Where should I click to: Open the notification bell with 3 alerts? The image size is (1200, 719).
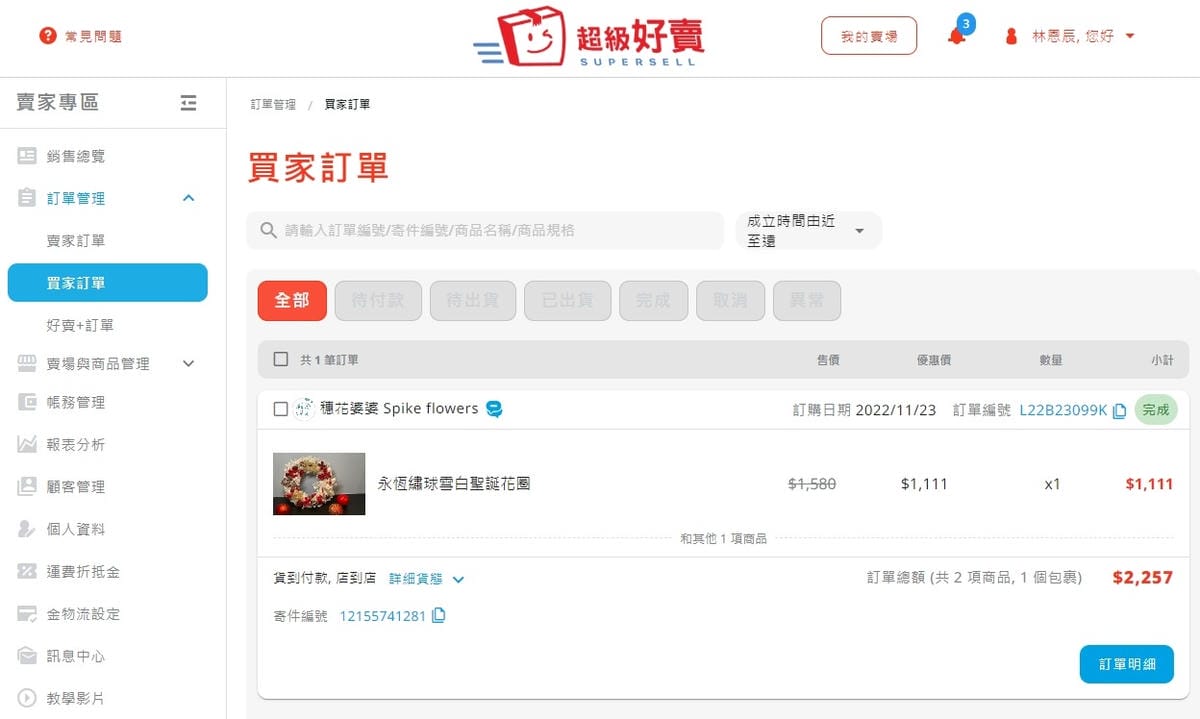pos(958,35)
